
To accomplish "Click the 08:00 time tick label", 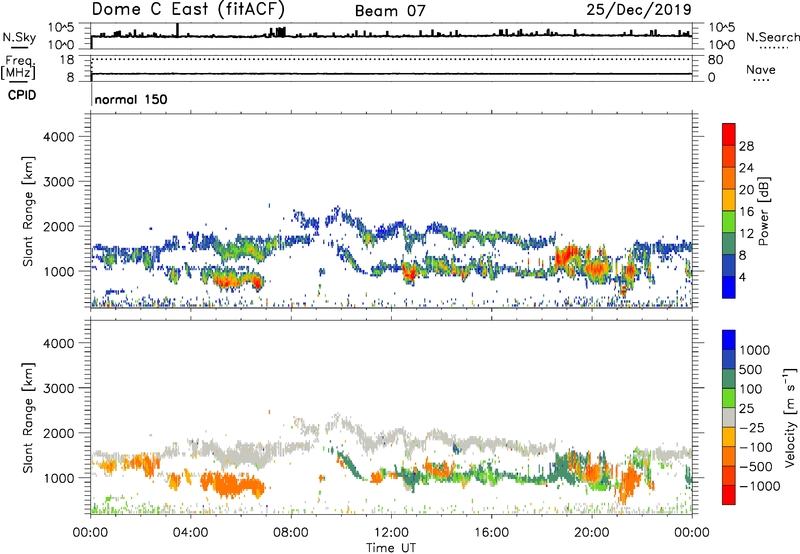I will [291, 533].
